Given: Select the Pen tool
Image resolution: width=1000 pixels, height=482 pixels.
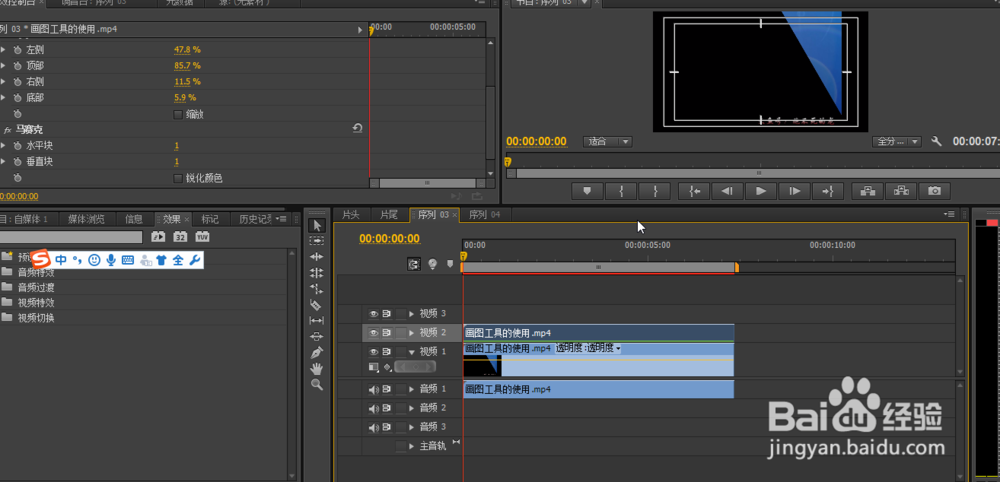Looking at the screenshot, I should [x=317, y=352].
